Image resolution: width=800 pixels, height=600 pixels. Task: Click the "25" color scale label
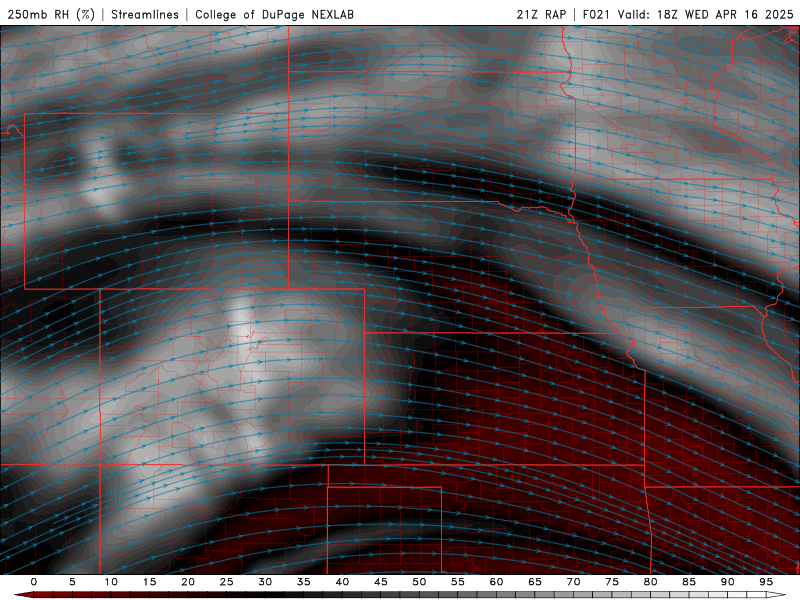[227, 582]
